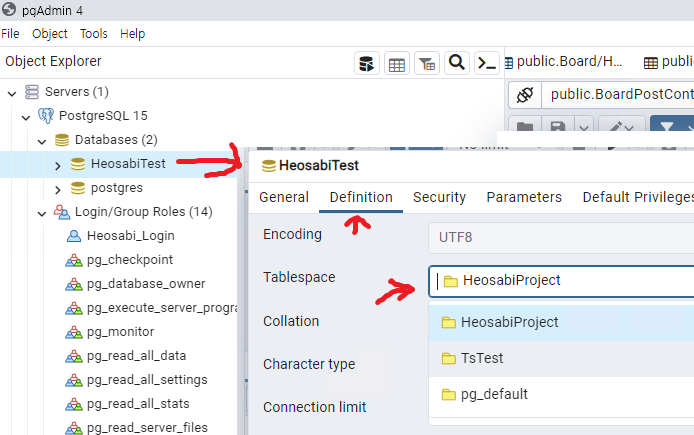Select the pg_database_owner role
The height and width of the screenshot is (435, 694).
[x=146, y=284]
